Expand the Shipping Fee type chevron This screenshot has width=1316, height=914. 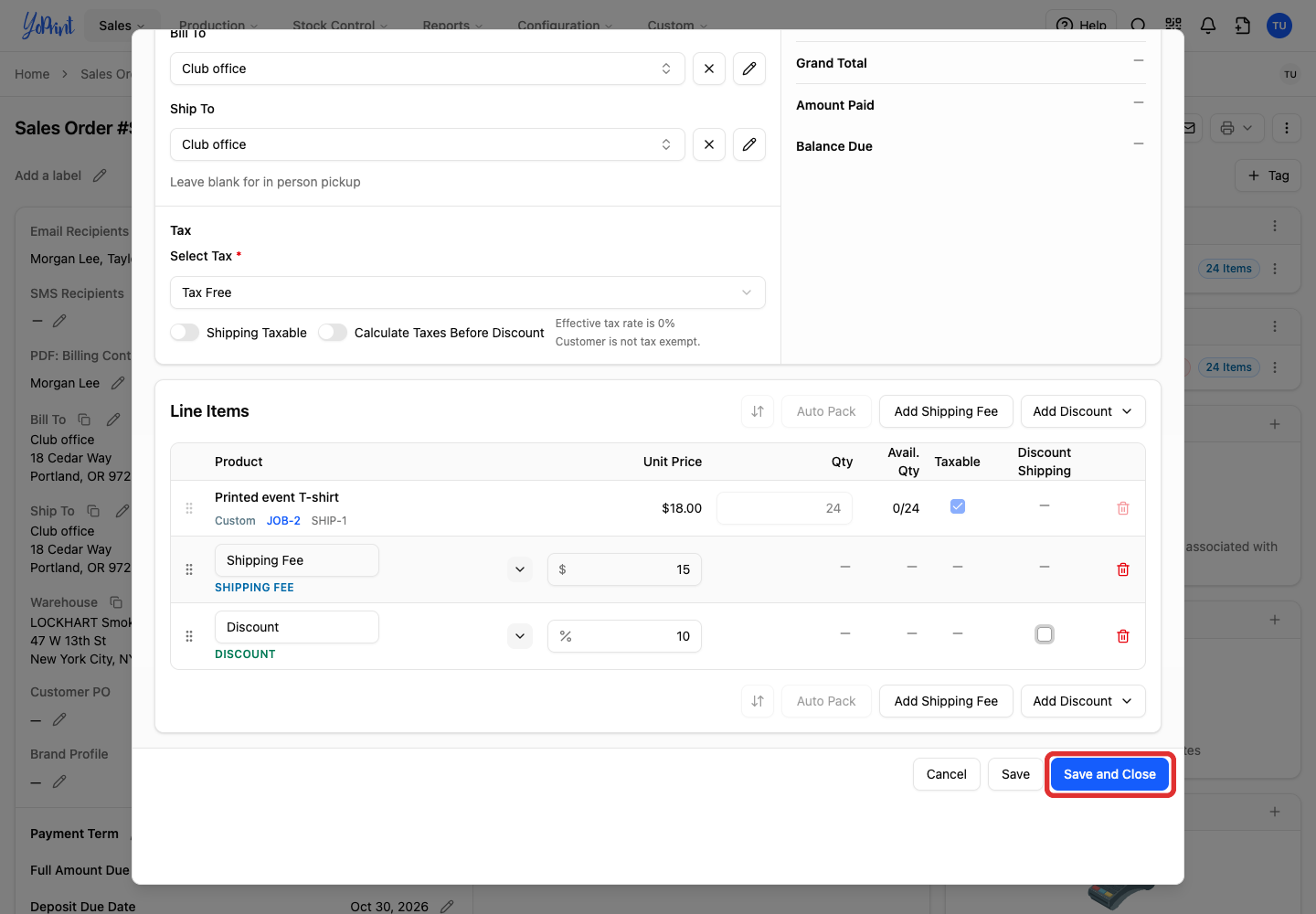[x=520, y=569]
